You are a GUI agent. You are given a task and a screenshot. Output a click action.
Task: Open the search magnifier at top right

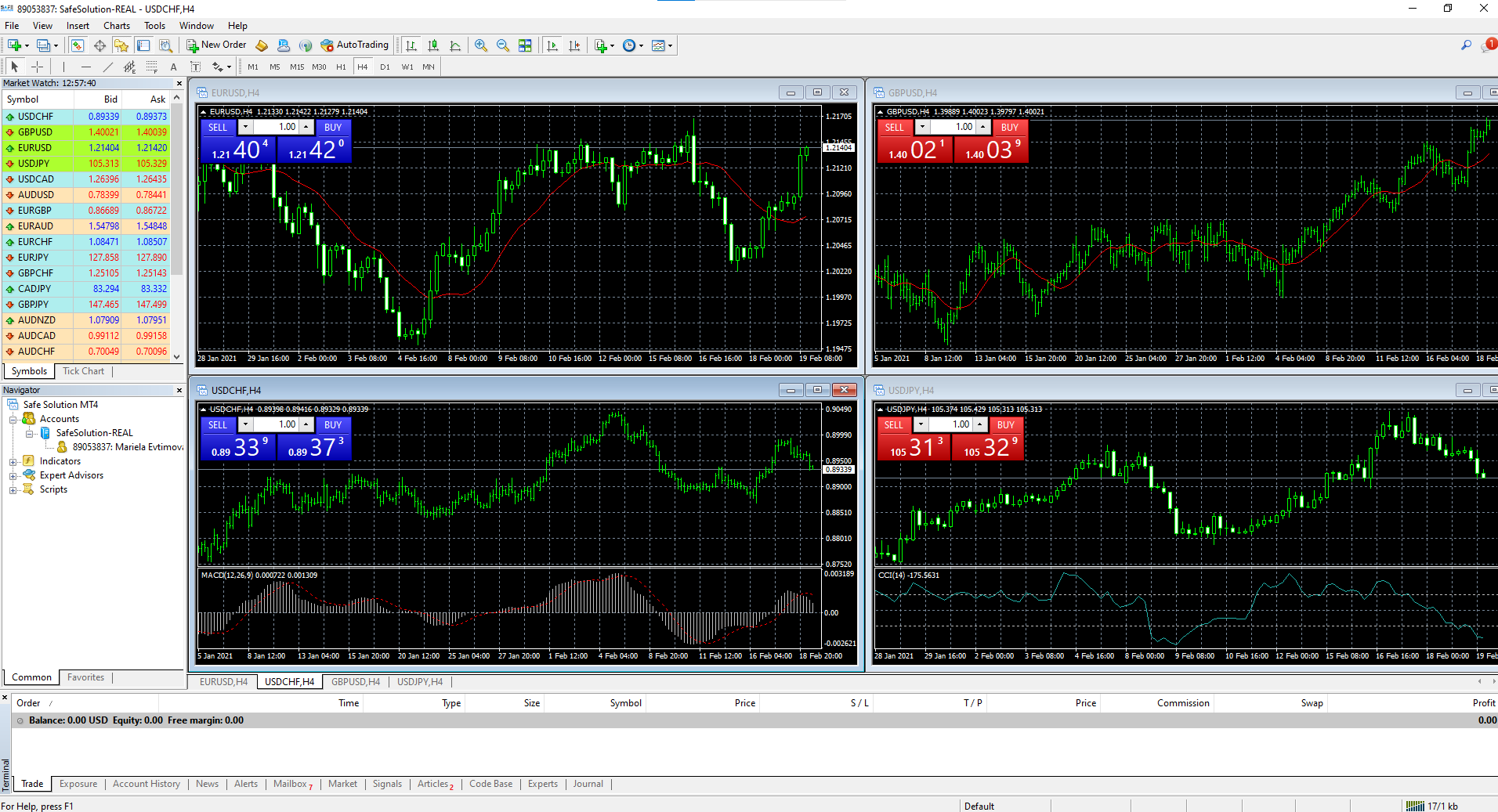click(x=1466, y=45)
